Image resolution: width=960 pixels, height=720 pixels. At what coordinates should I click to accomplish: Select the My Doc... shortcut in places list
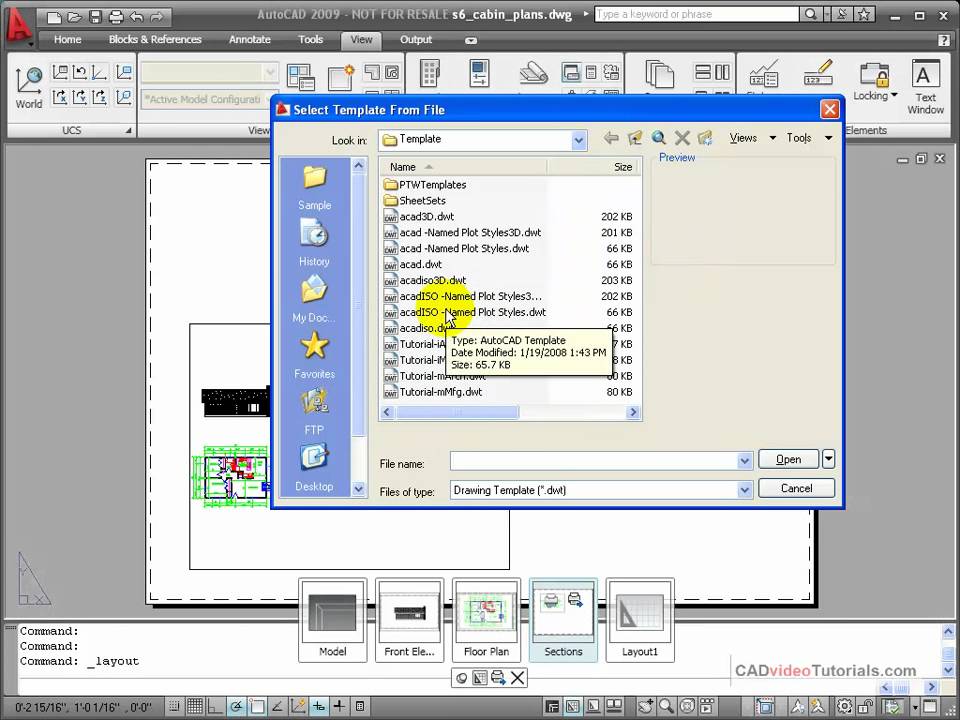click(x=313, y=300)
